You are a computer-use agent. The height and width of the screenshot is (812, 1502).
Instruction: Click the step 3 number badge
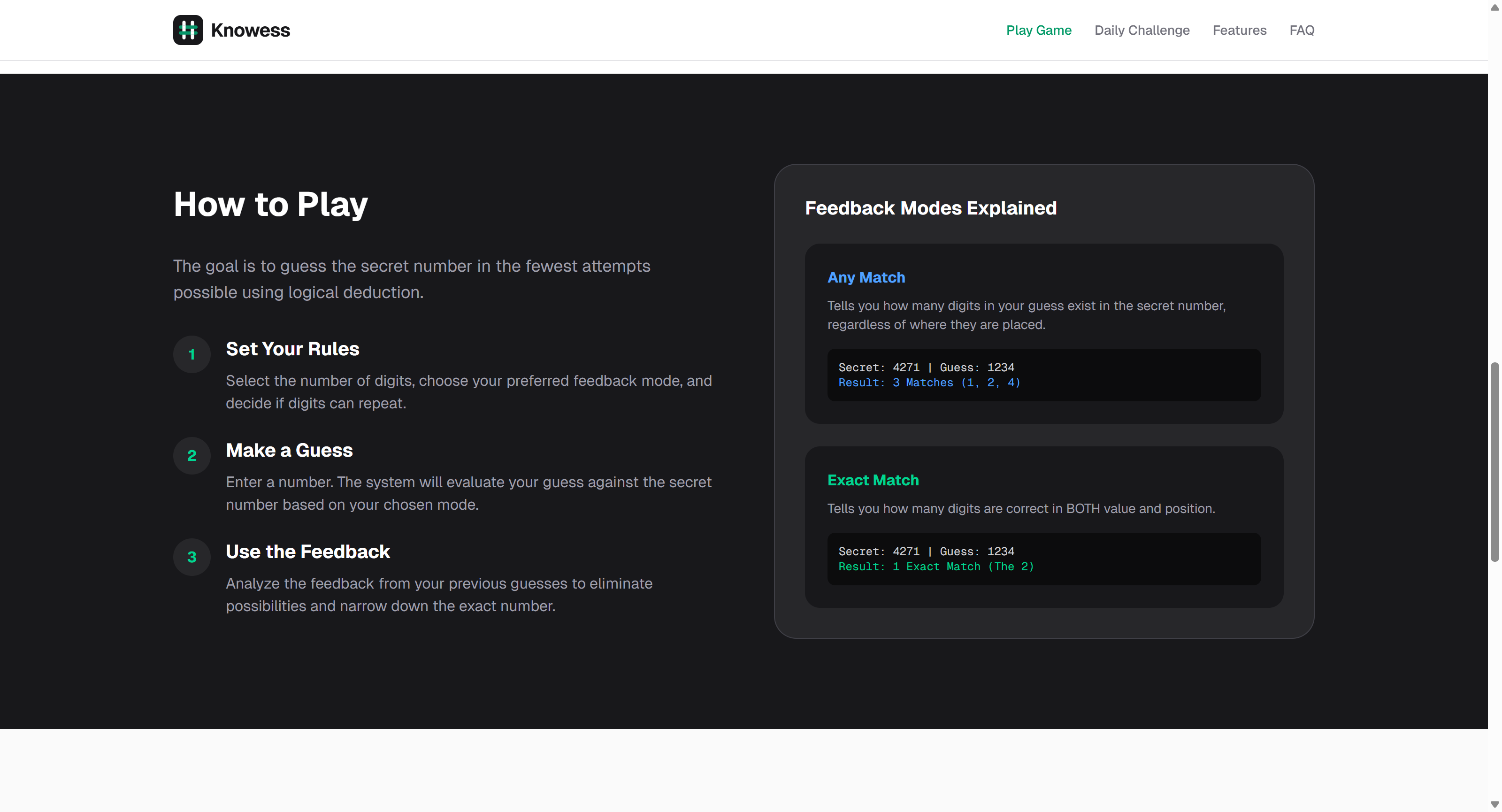192,557
